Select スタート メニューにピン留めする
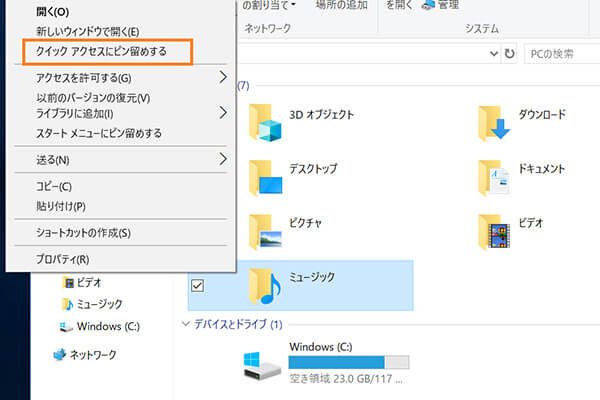The width and height of the screenshot is (600, 400). pos(121,133)
